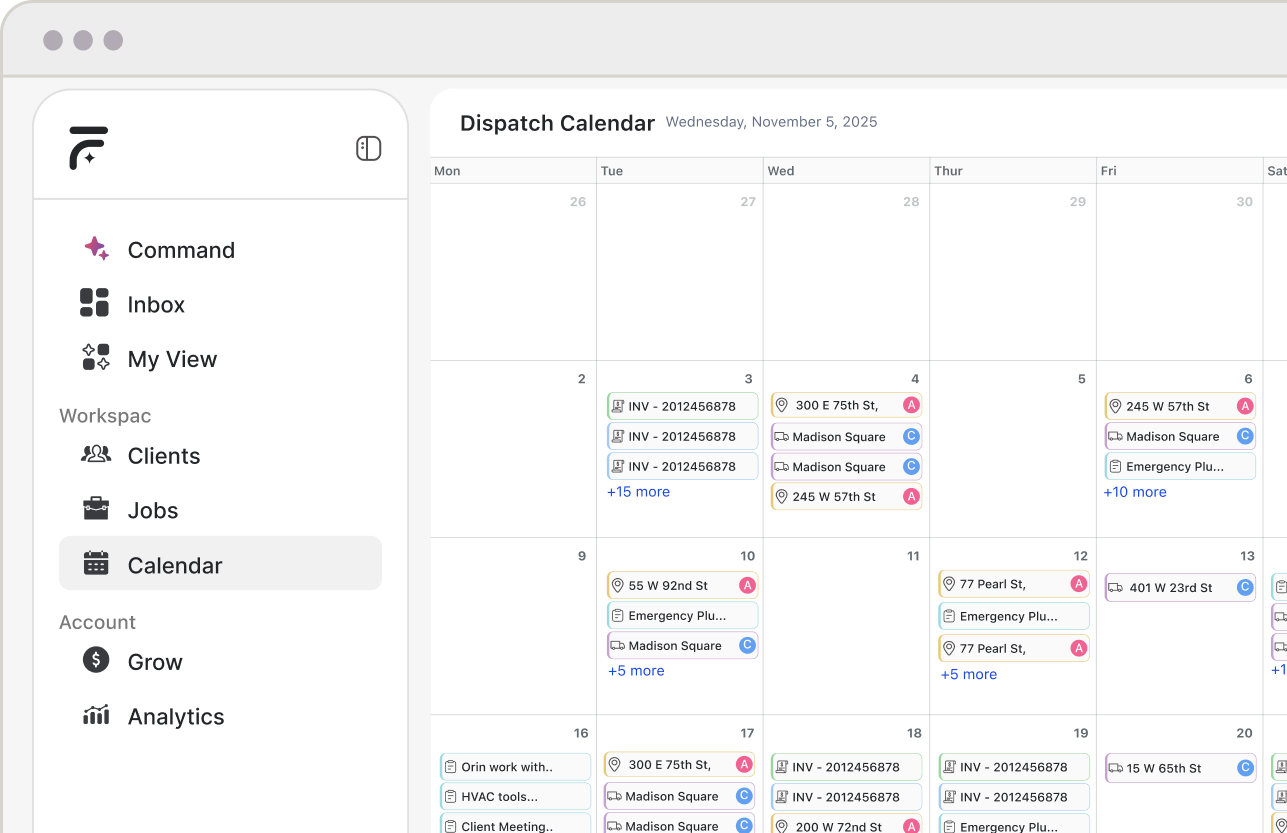
Task: Click the Inbox grid icon
Action: point(95,303)
